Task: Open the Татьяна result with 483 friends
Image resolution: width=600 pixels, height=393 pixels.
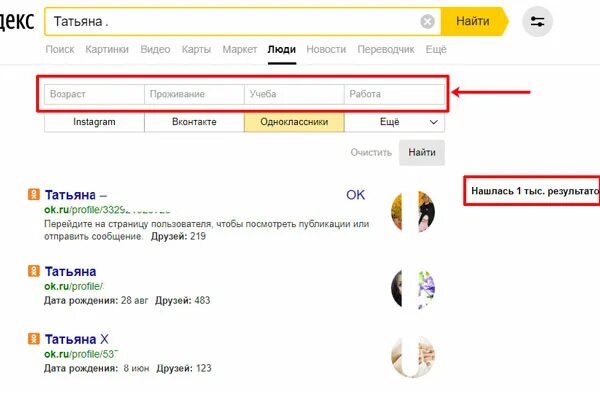Action: coord(71,271)
